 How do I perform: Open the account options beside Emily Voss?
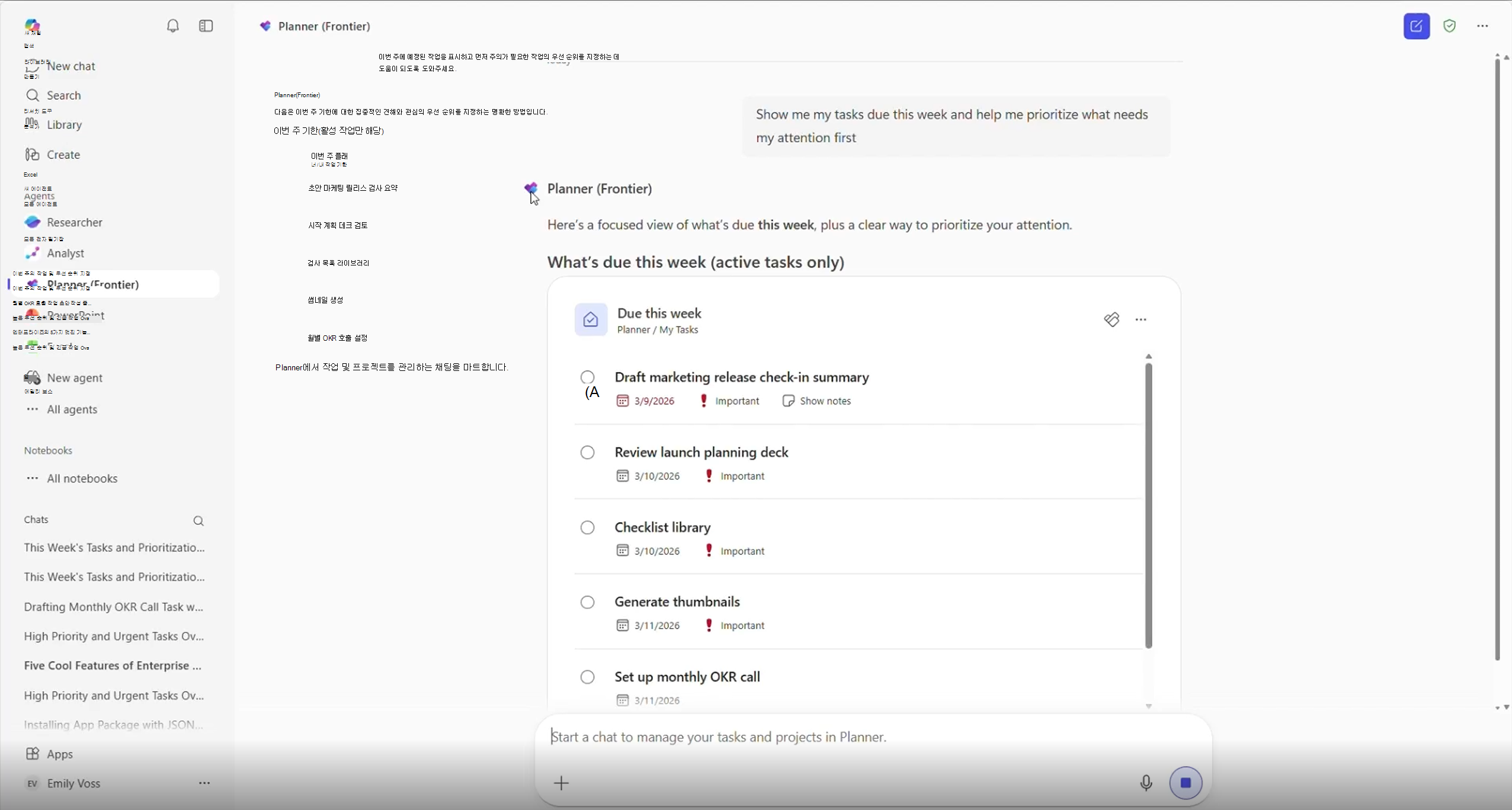(204, 783)
